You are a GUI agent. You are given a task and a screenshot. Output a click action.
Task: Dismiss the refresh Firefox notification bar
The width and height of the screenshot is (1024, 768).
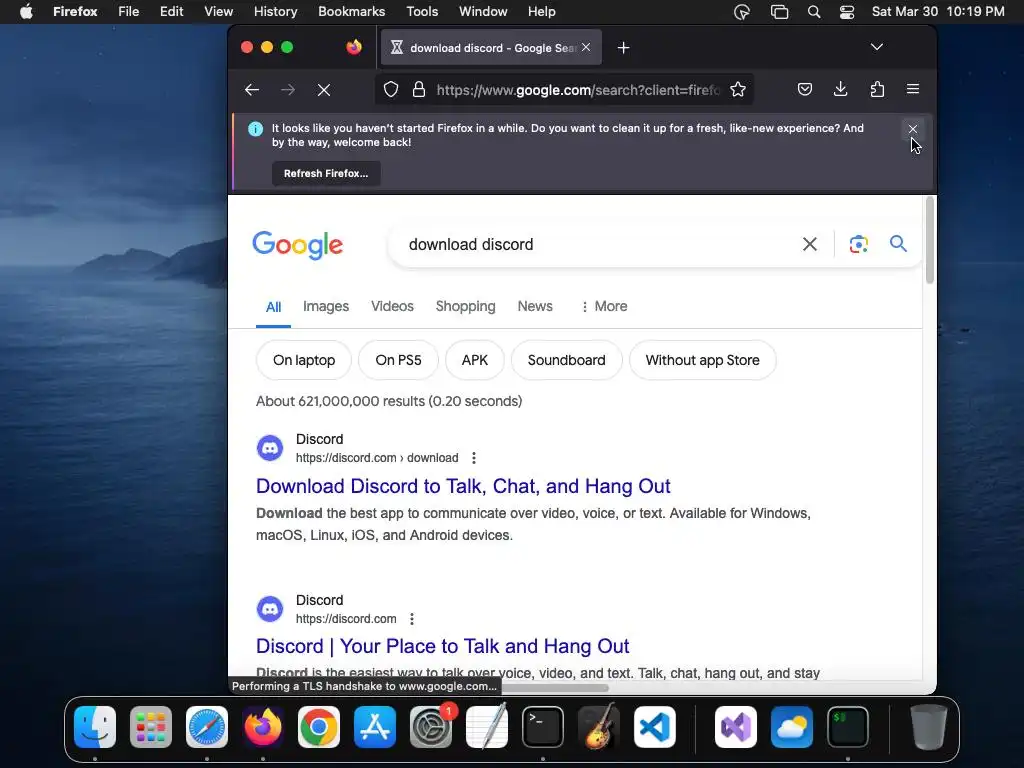913,129
